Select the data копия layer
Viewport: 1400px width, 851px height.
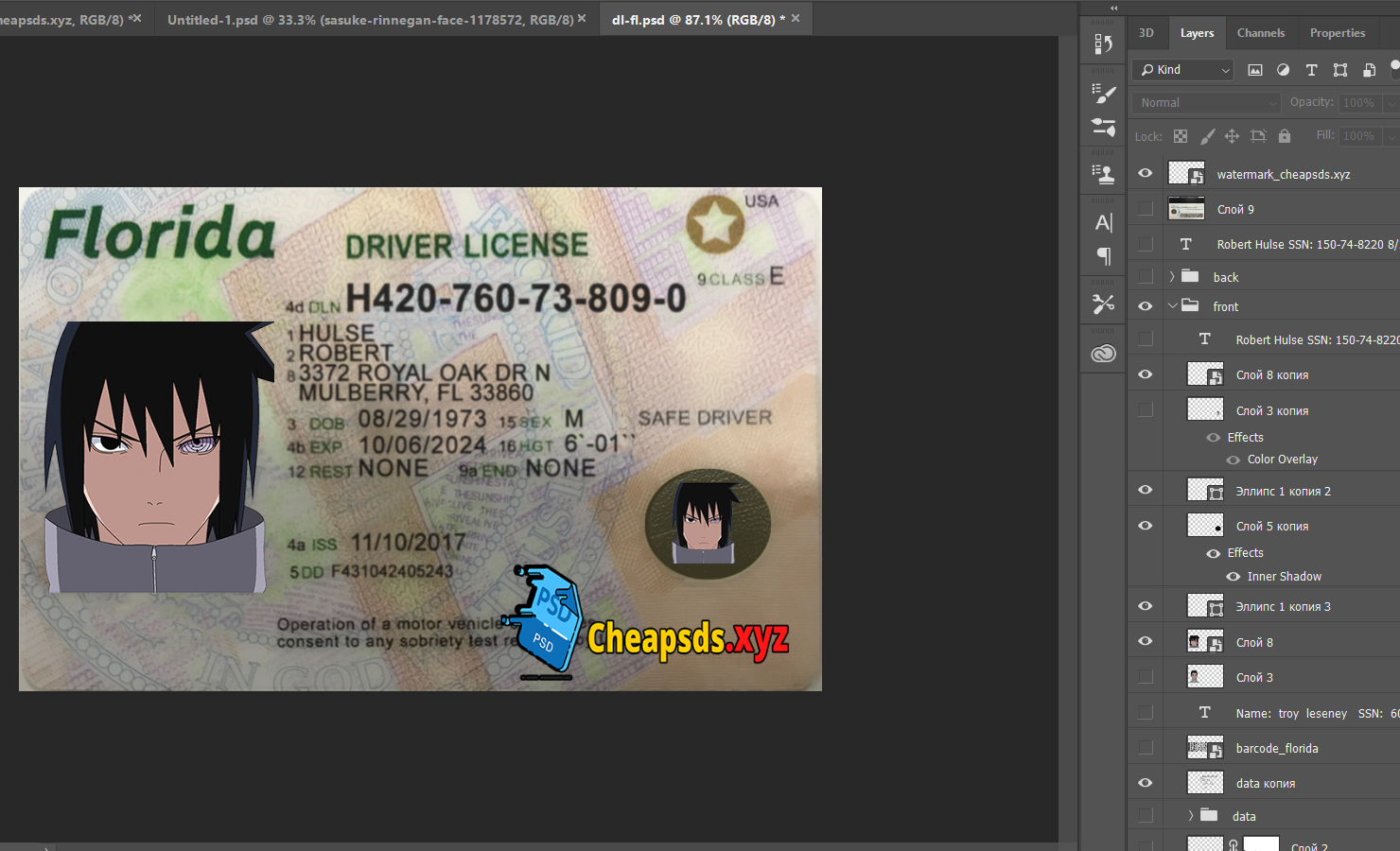pyautogui.click(x=1265, y=784)
